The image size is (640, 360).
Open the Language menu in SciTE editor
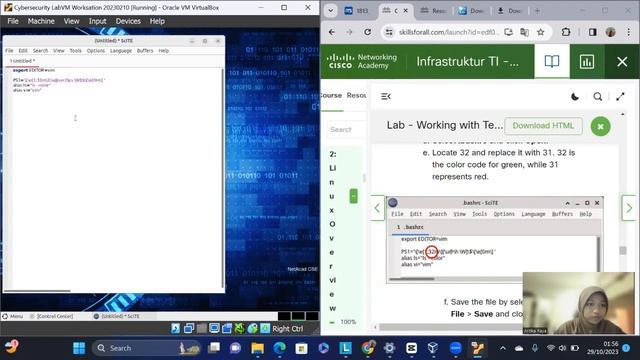tap(121, 51)
